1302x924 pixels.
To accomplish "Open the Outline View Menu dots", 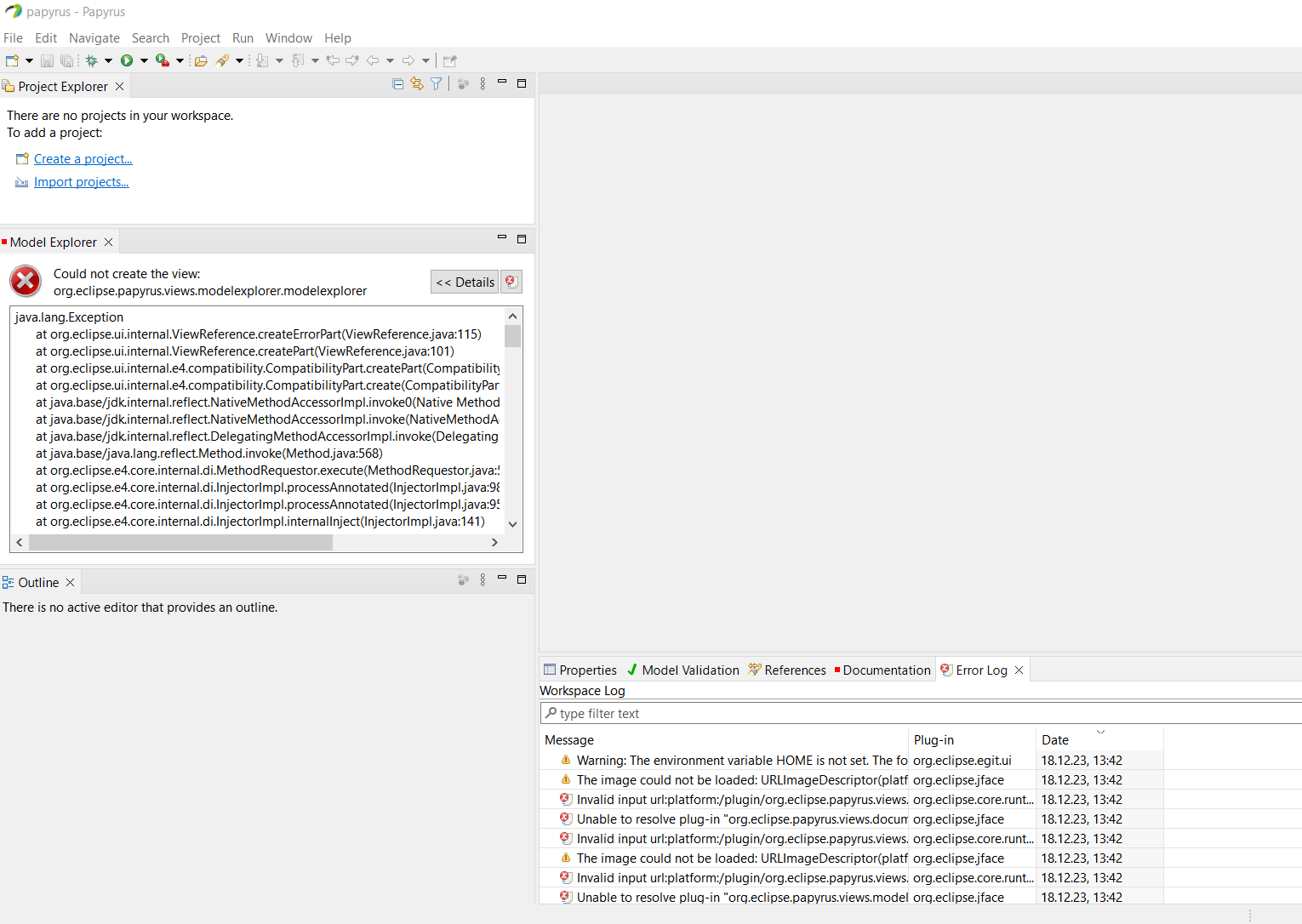I will 483,579.
